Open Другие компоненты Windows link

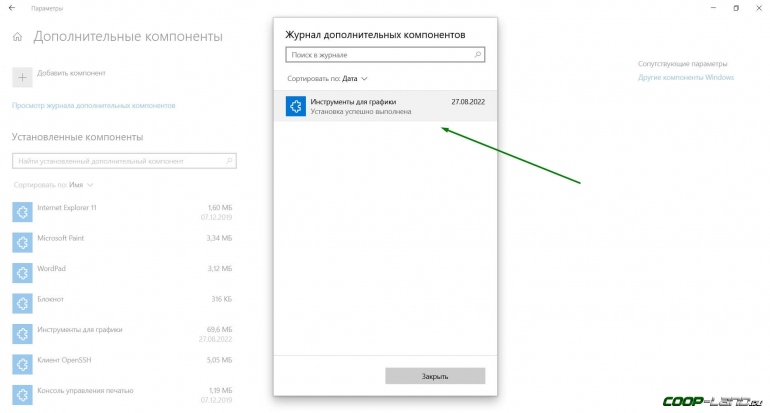[x=686, y=78]
